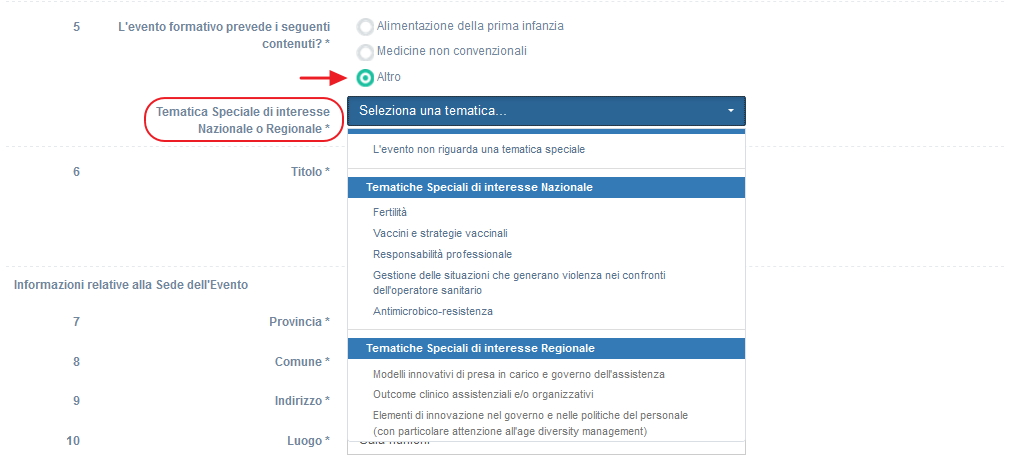The height and width of the screenshot is (462, 1010).
Task: Click the dropdown caret arrow icon
Action: point(731,111)
